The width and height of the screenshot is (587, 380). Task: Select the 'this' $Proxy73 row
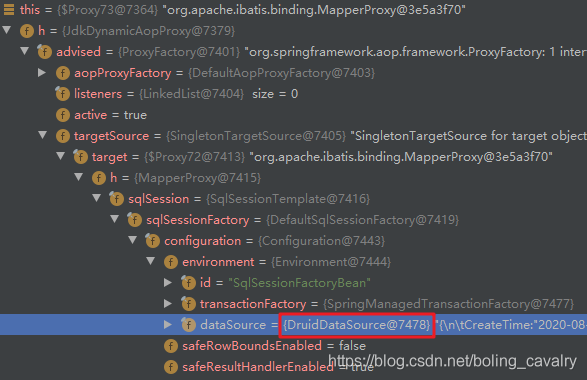tap(294, 9)
